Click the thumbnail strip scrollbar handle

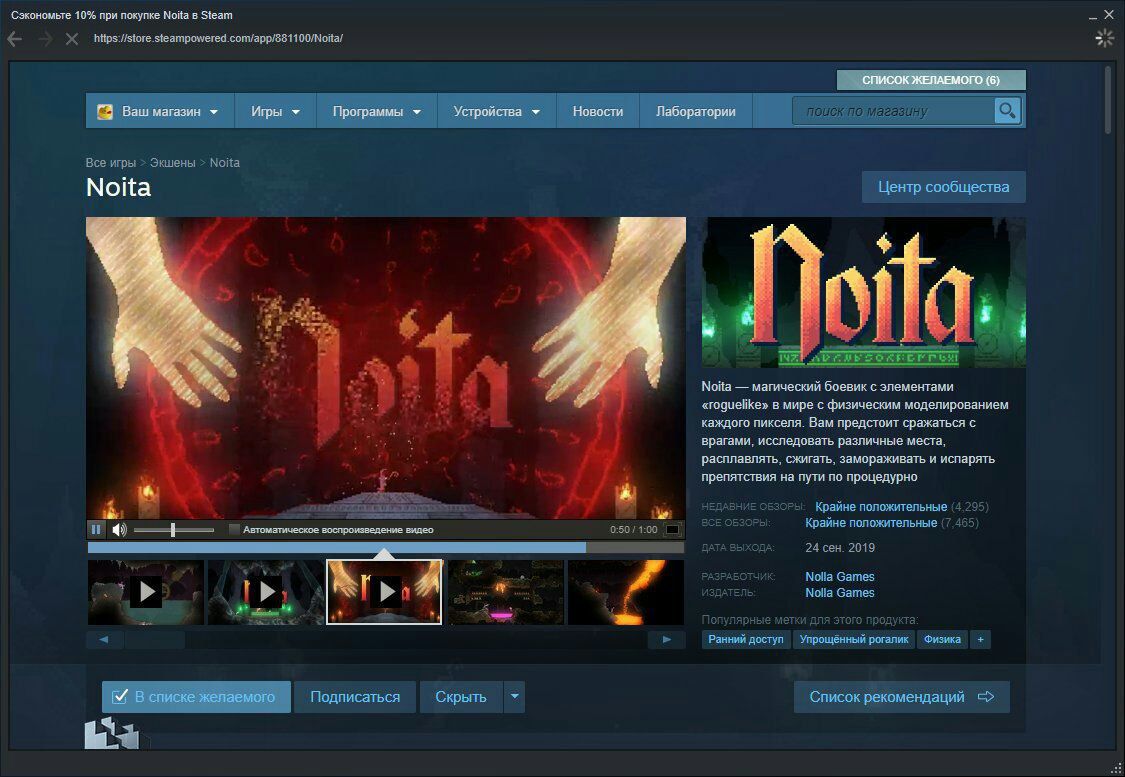tap(154, 639)
